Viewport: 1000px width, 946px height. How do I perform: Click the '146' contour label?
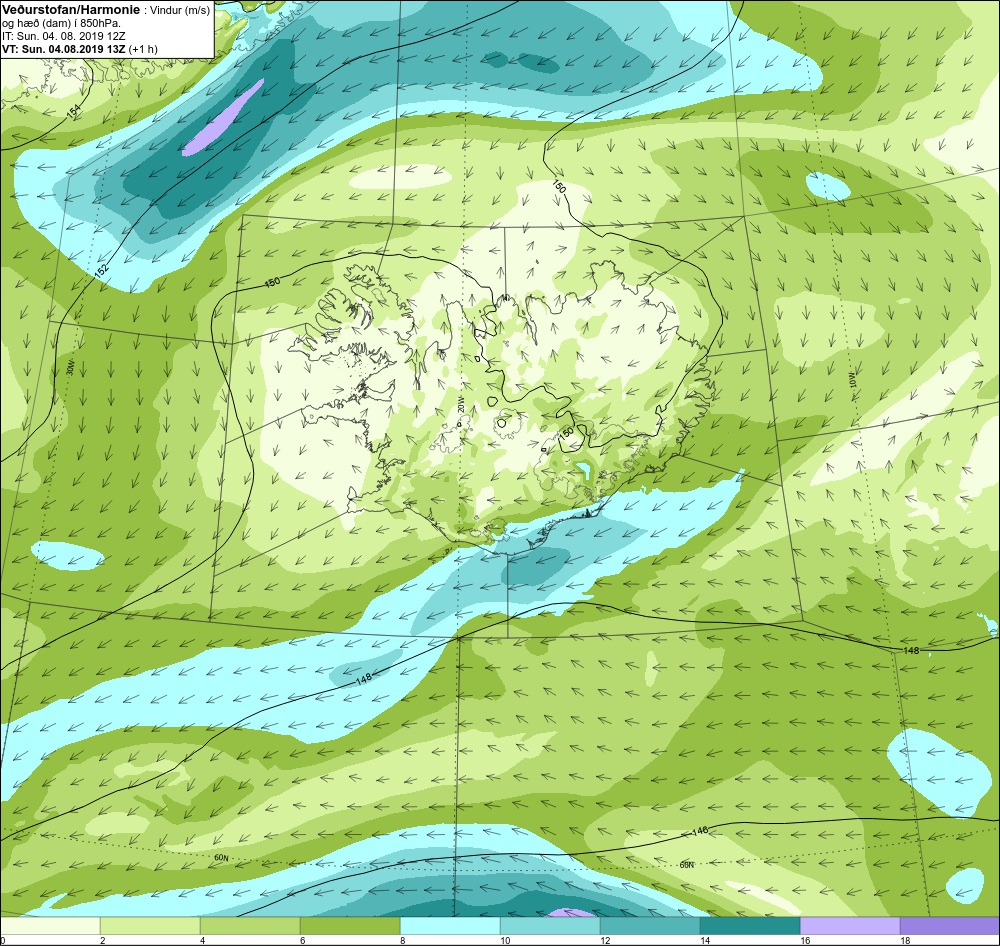pyautogui.click(x=700, y=832)
